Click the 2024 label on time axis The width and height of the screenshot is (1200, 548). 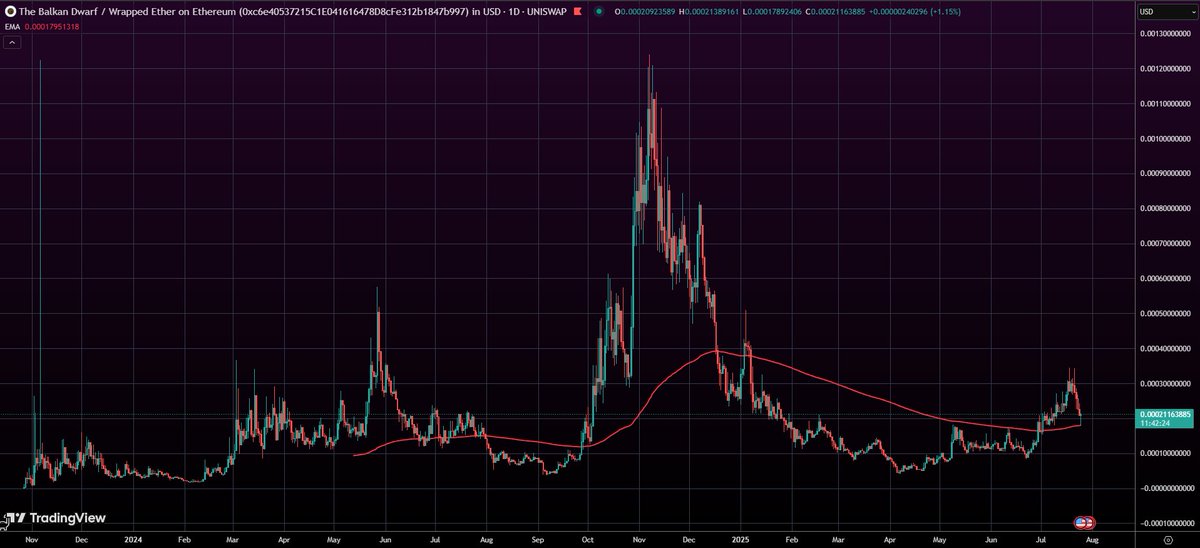[x=131, y=538]
